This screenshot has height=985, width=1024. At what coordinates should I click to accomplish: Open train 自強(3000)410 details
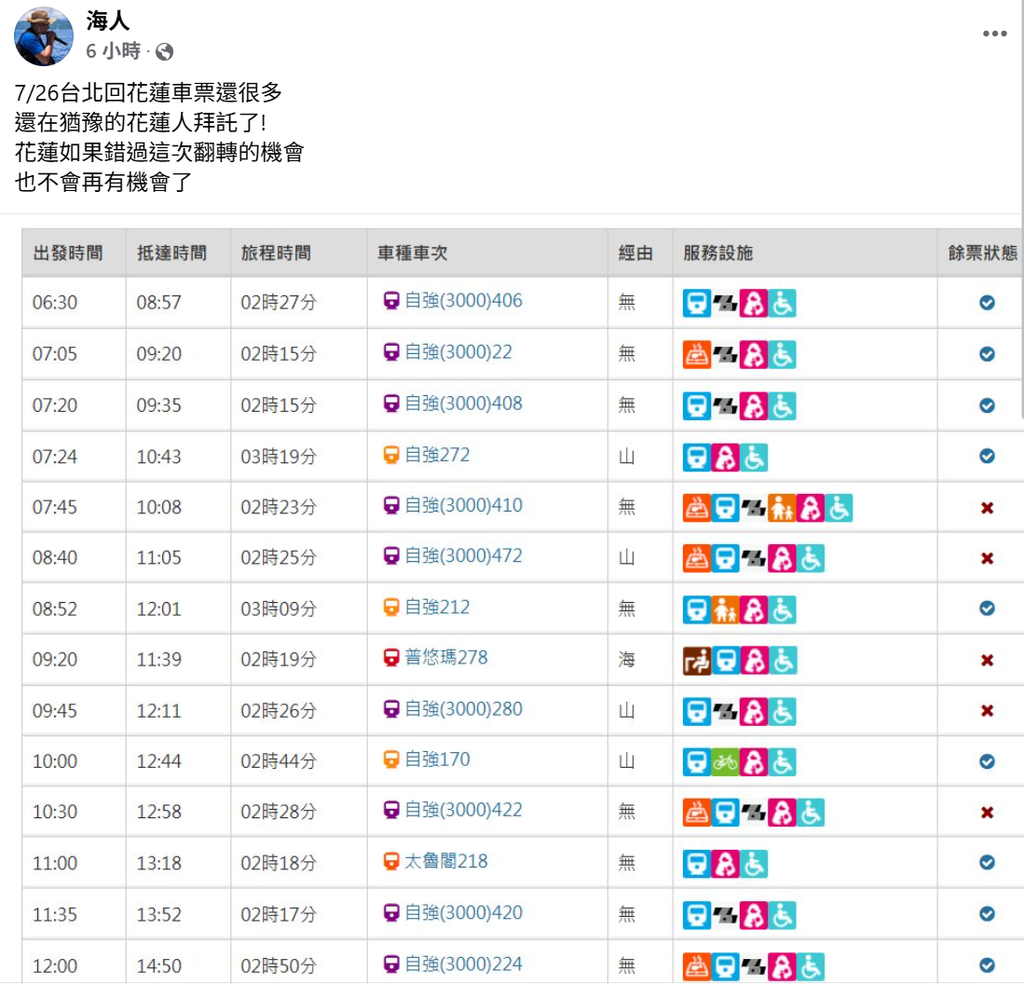(464, 505)
